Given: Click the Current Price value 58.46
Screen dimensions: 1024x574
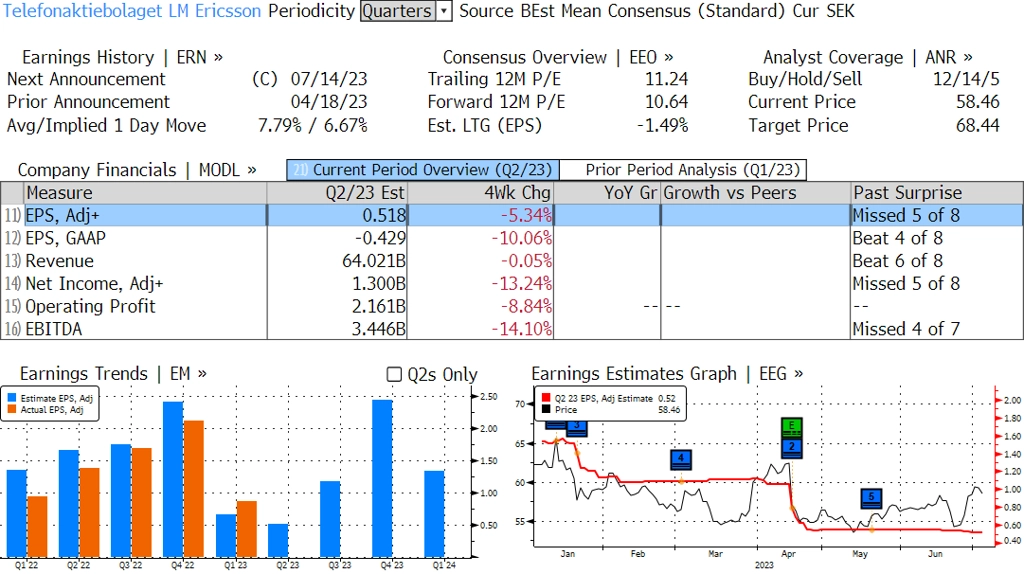Looking at the screenshot, I should [x=978, y=102].
